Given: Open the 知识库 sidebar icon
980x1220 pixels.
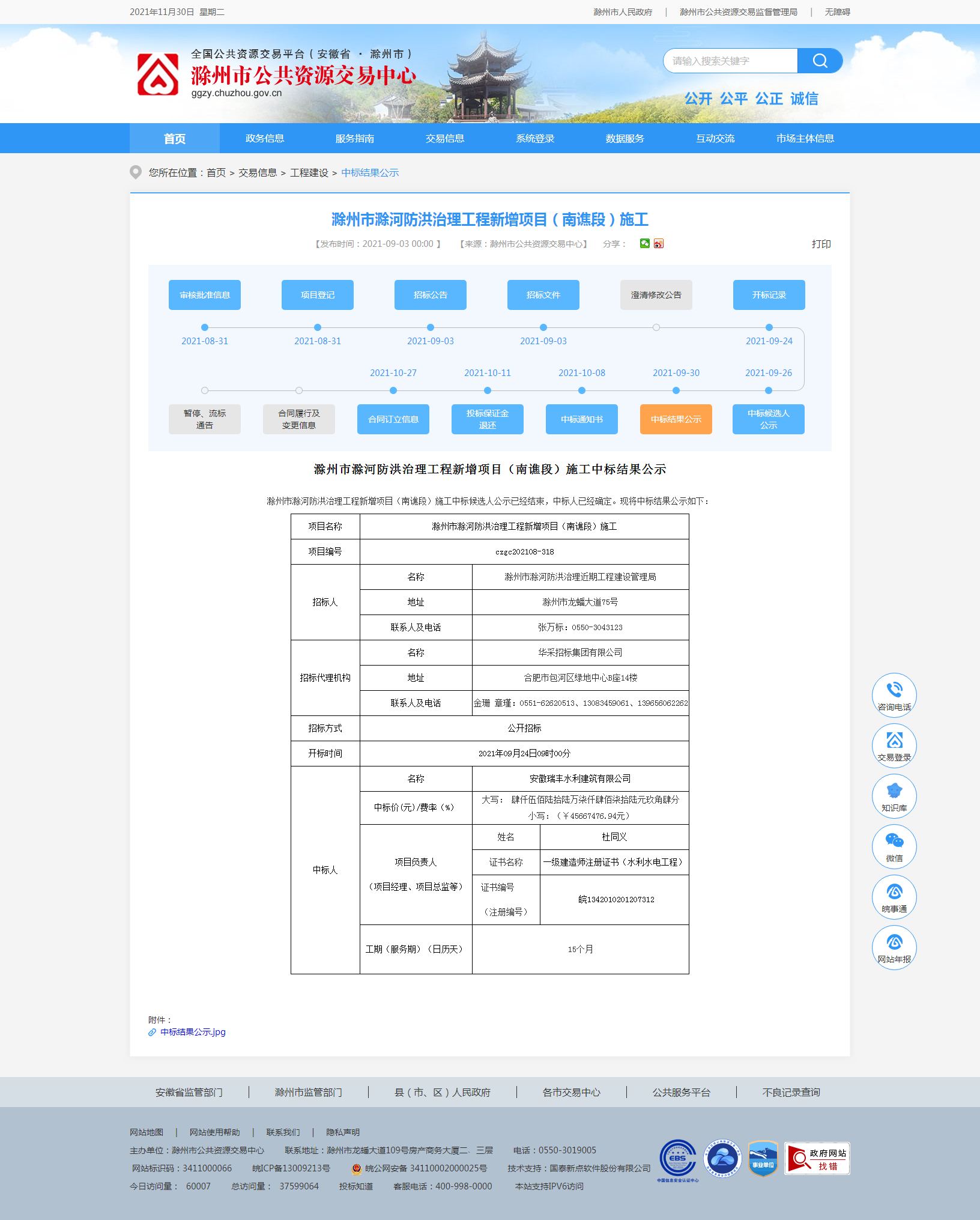Looking at the screenshot, I should coord(894,796).
